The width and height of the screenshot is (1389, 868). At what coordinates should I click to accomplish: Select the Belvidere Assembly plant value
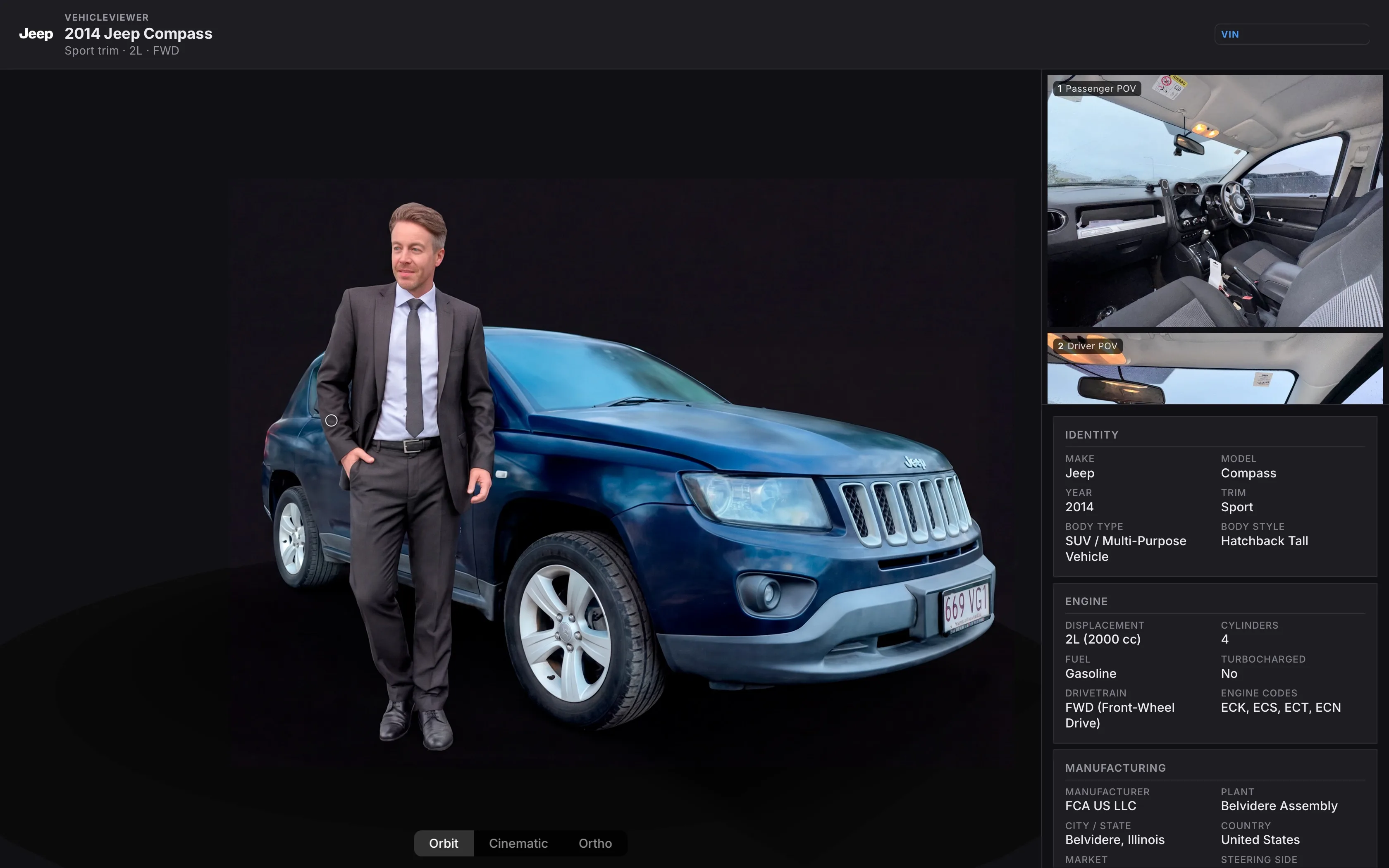click(1278, 806)
